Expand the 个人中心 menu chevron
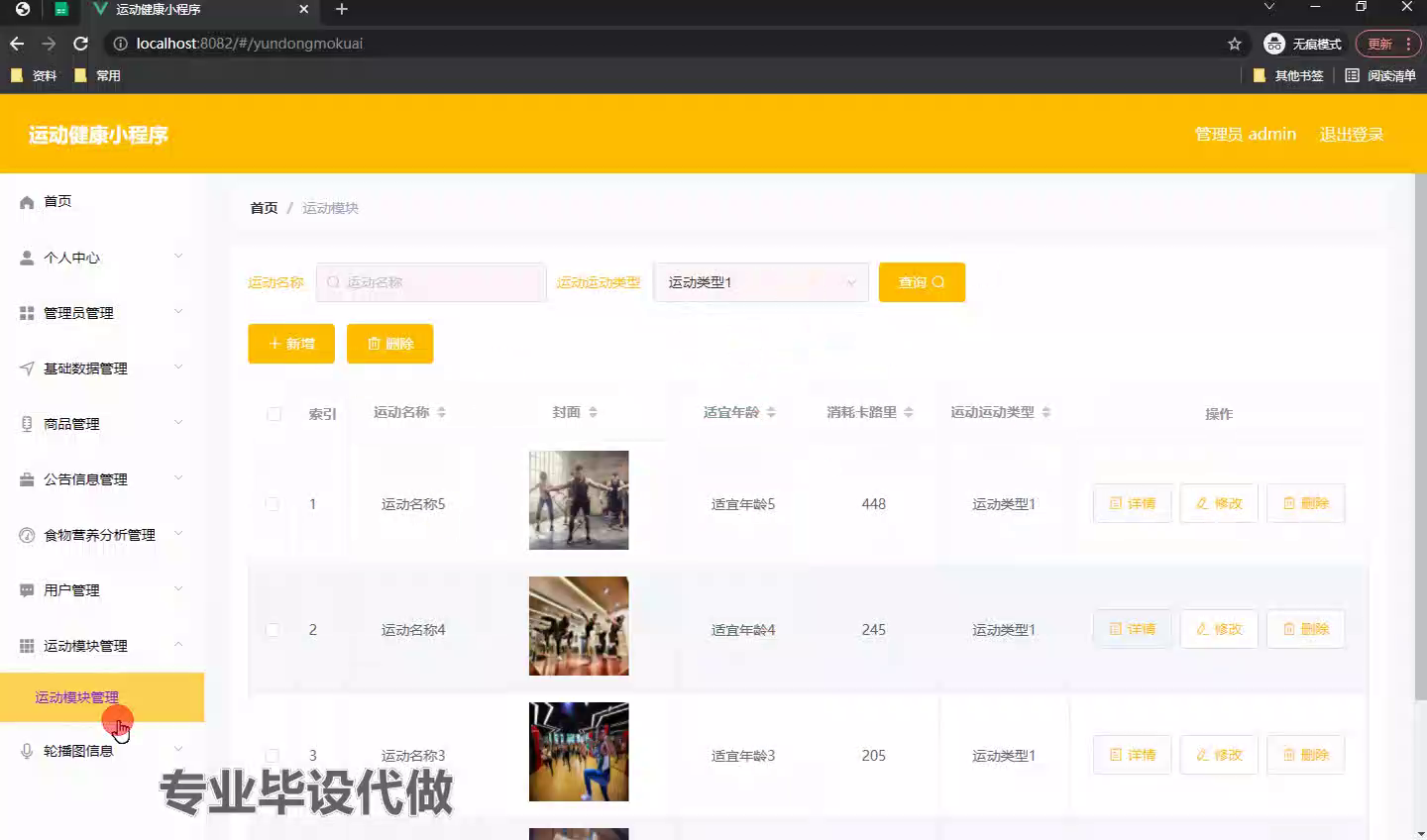 point(178,257)
